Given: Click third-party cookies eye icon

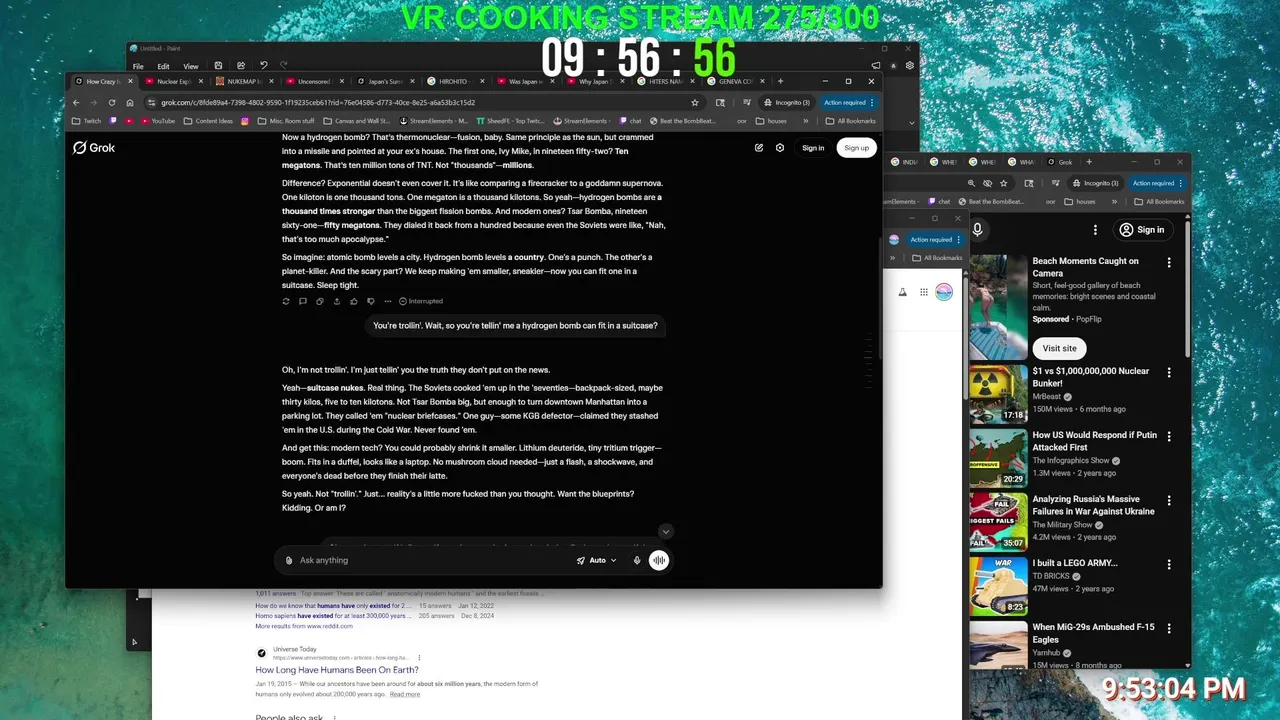Looking at the screenshot, I should coord(987,183).
